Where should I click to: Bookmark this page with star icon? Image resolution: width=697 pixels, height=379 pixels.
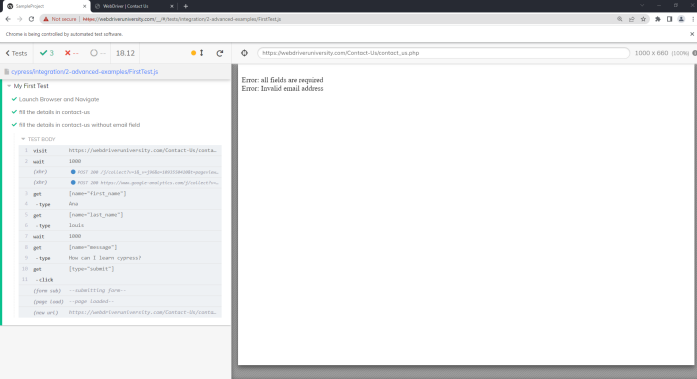(643, 19)
